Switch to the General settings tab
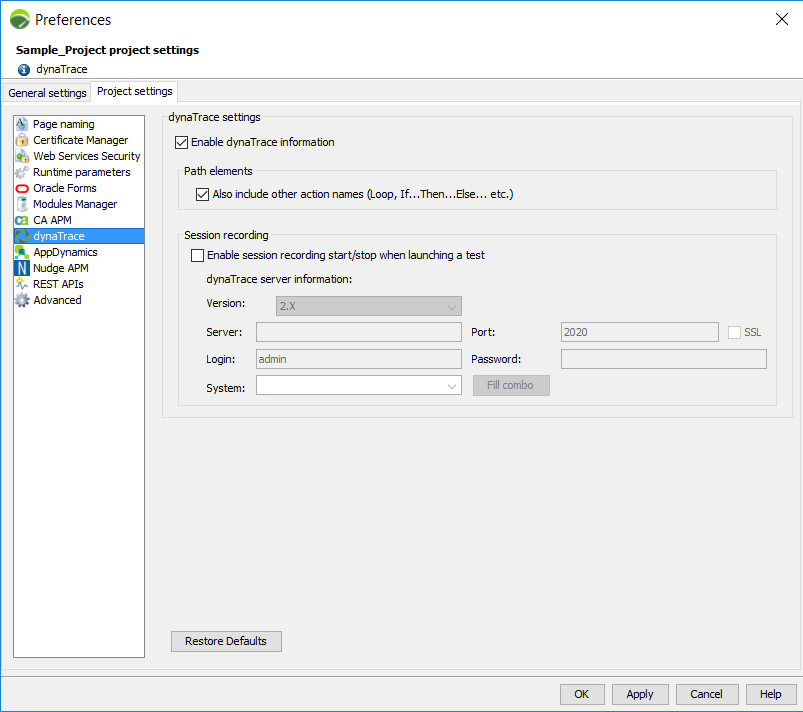The height and width of the screenshot is (712, 803). pos(47,93)
